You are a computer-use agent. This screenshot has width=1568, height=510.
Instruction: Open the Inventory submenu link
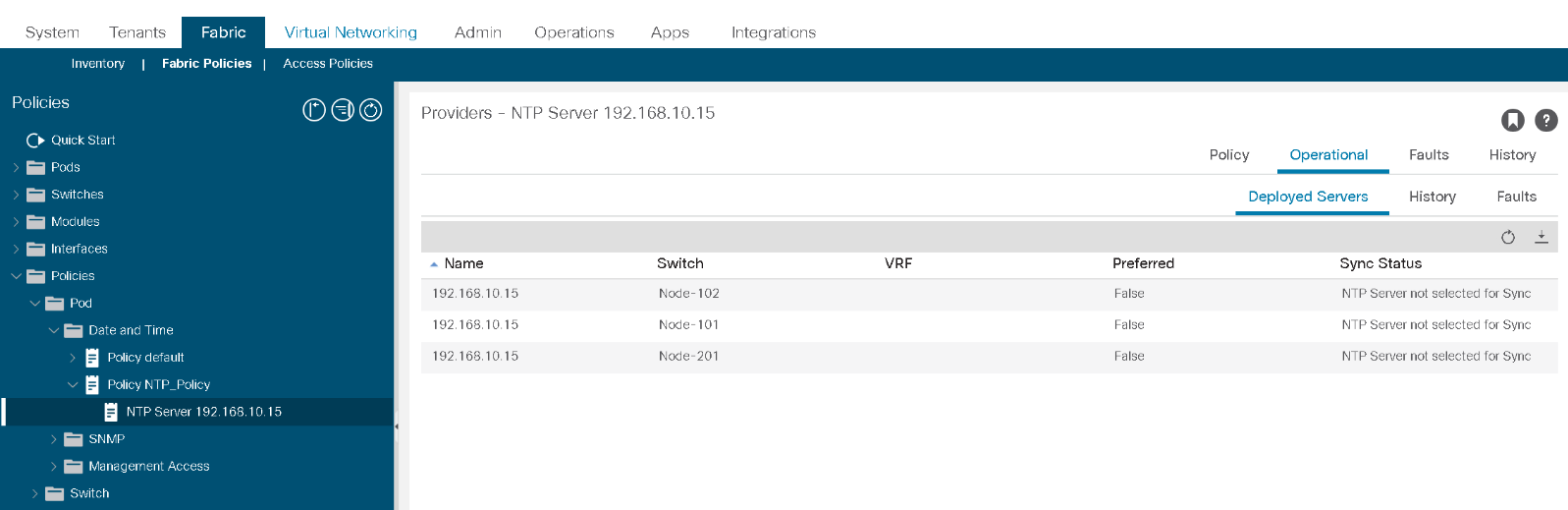pos(98,64)
